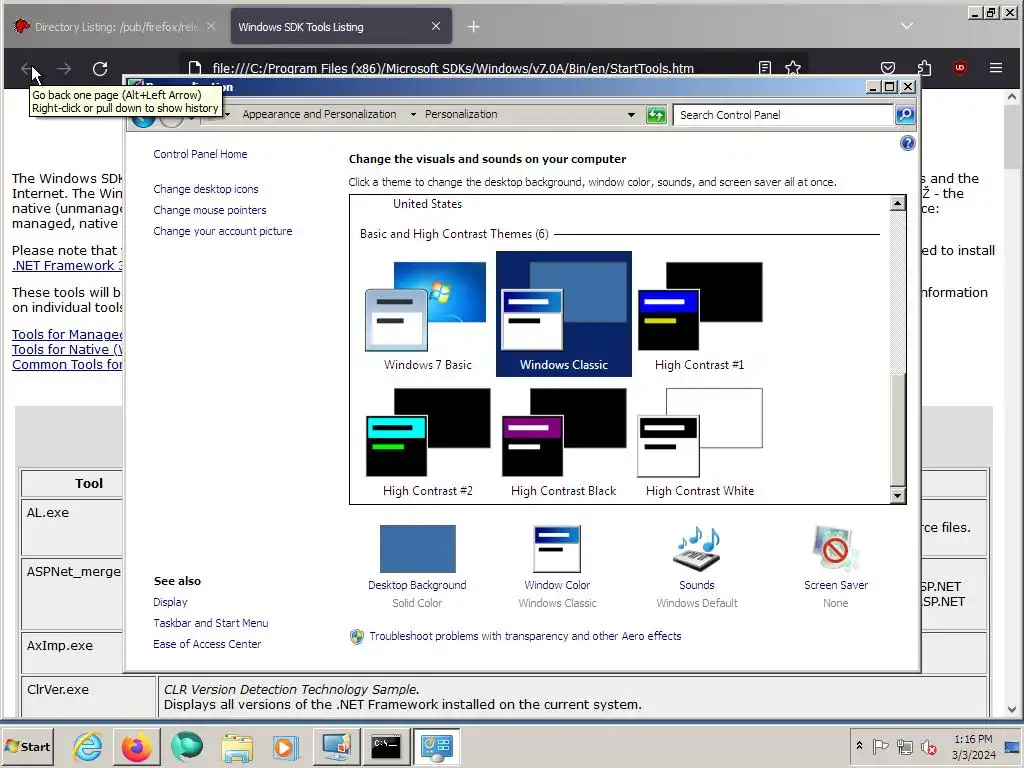Open Troubleshoot transparency and Aero effects link
The image size is (1024, 768).
point(525,636)
